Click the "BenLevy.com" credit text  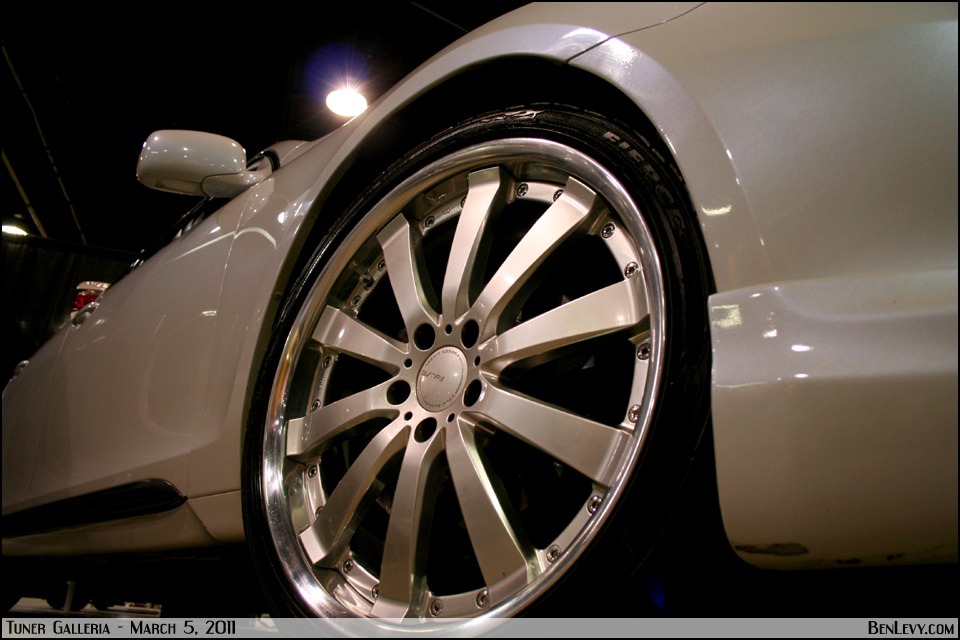click(910, 628)
